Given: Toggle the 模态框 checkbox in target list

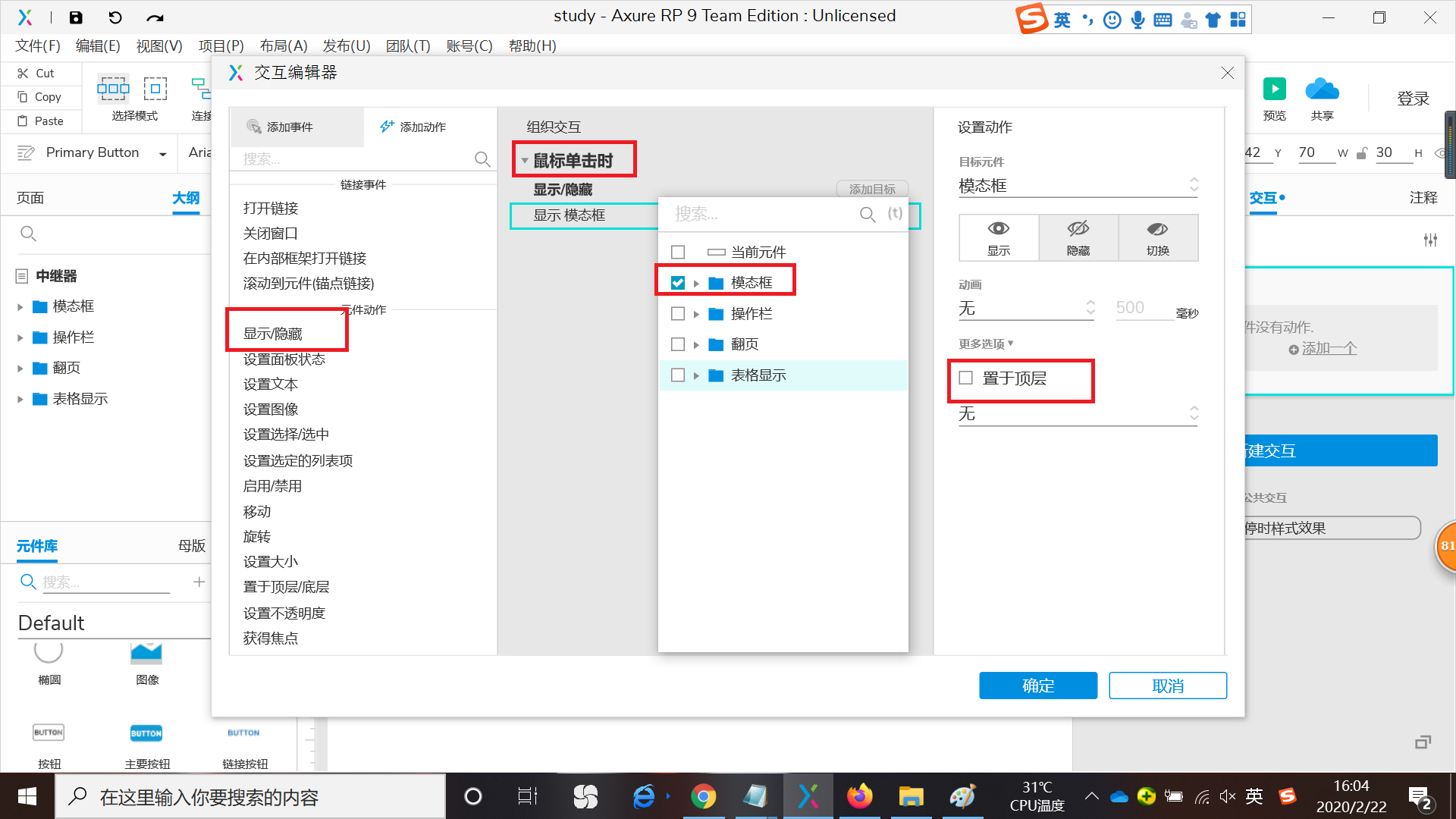Looking at the screenshot, I should (x=678, y=282).
